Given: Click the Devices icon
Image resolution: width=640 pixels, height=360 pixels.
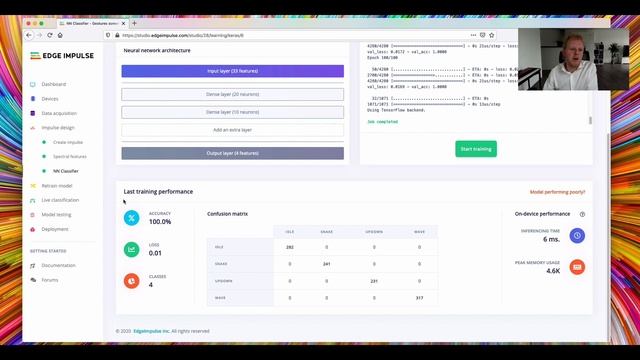Looking at the screenshot, I should pyautogui.click(x=33, y=99).
